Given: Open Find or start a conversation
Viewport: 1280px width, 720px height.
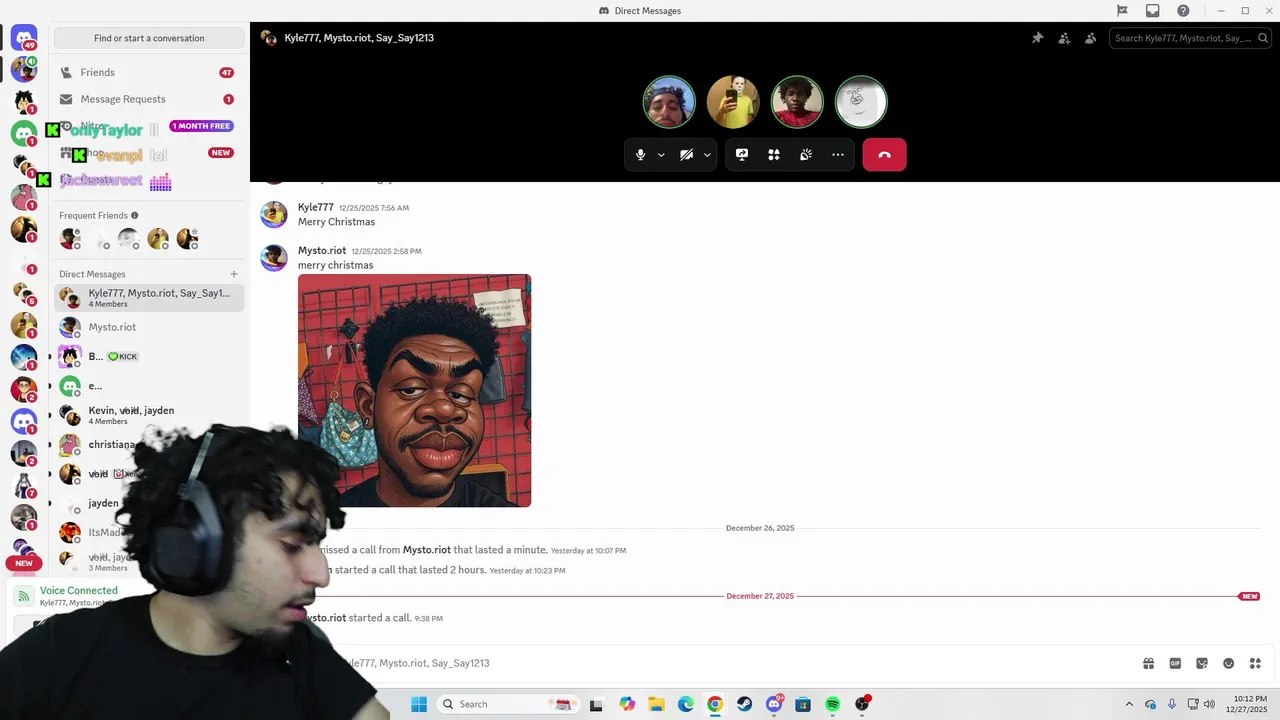Looking at the screenshot, I should tap(149, 38).
